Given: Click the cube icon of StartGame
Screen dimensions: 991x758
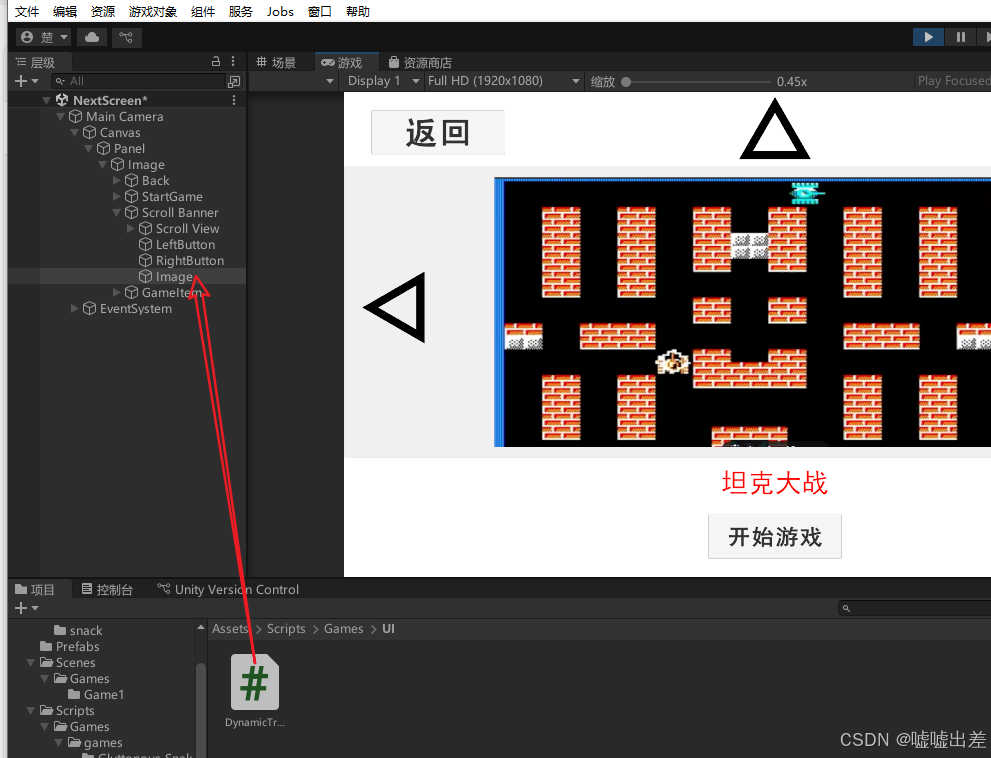Looking at the screenshot, I should [x=131, y=196].
